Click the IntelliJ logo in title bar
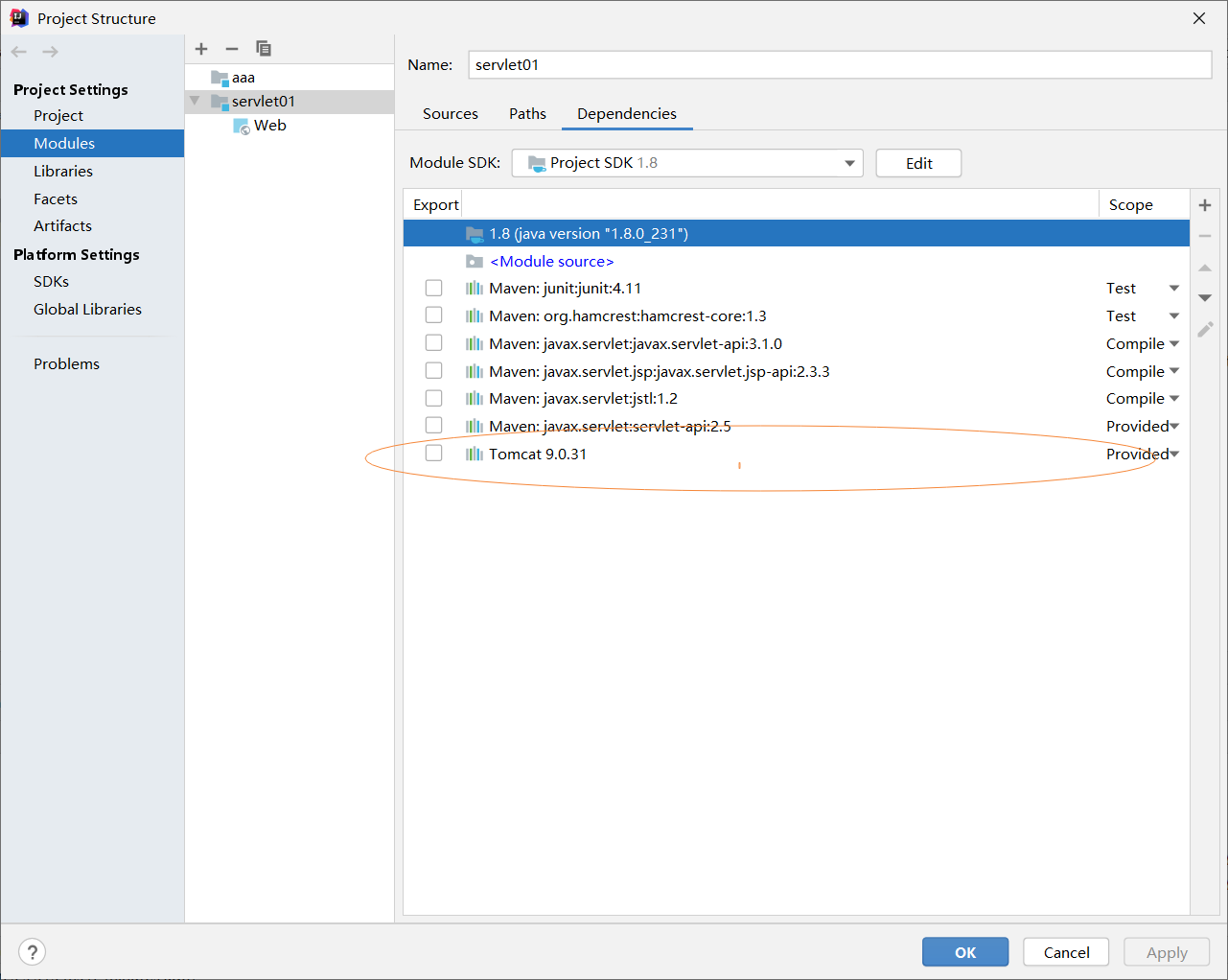This screenshot has height=980, width=1228. tap(19, 18)
